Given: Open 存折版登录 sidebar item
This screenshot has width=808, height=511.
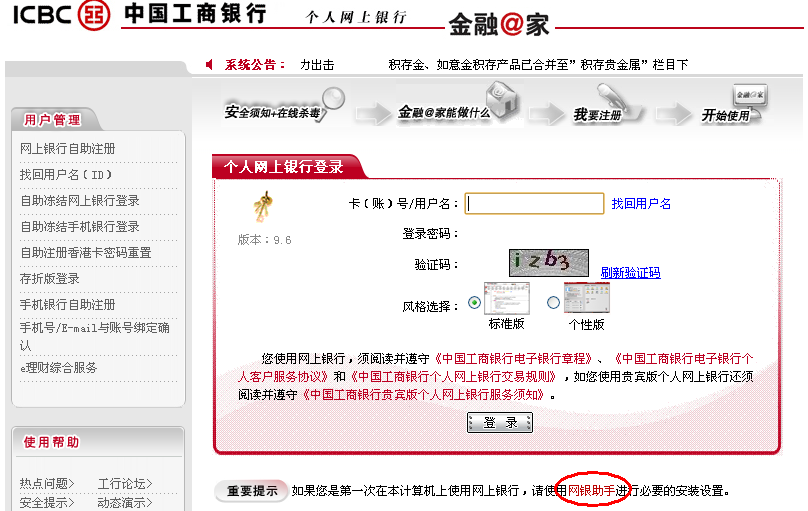Looking at the screenshot, I should (x=49, y=279).
